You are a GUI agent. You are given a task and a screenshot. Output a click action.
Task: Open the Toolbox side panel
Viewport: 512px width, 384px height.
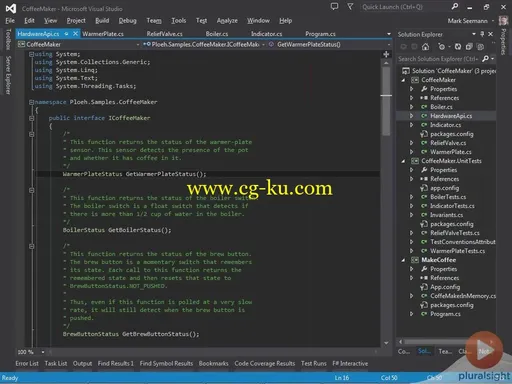[9, 39]
